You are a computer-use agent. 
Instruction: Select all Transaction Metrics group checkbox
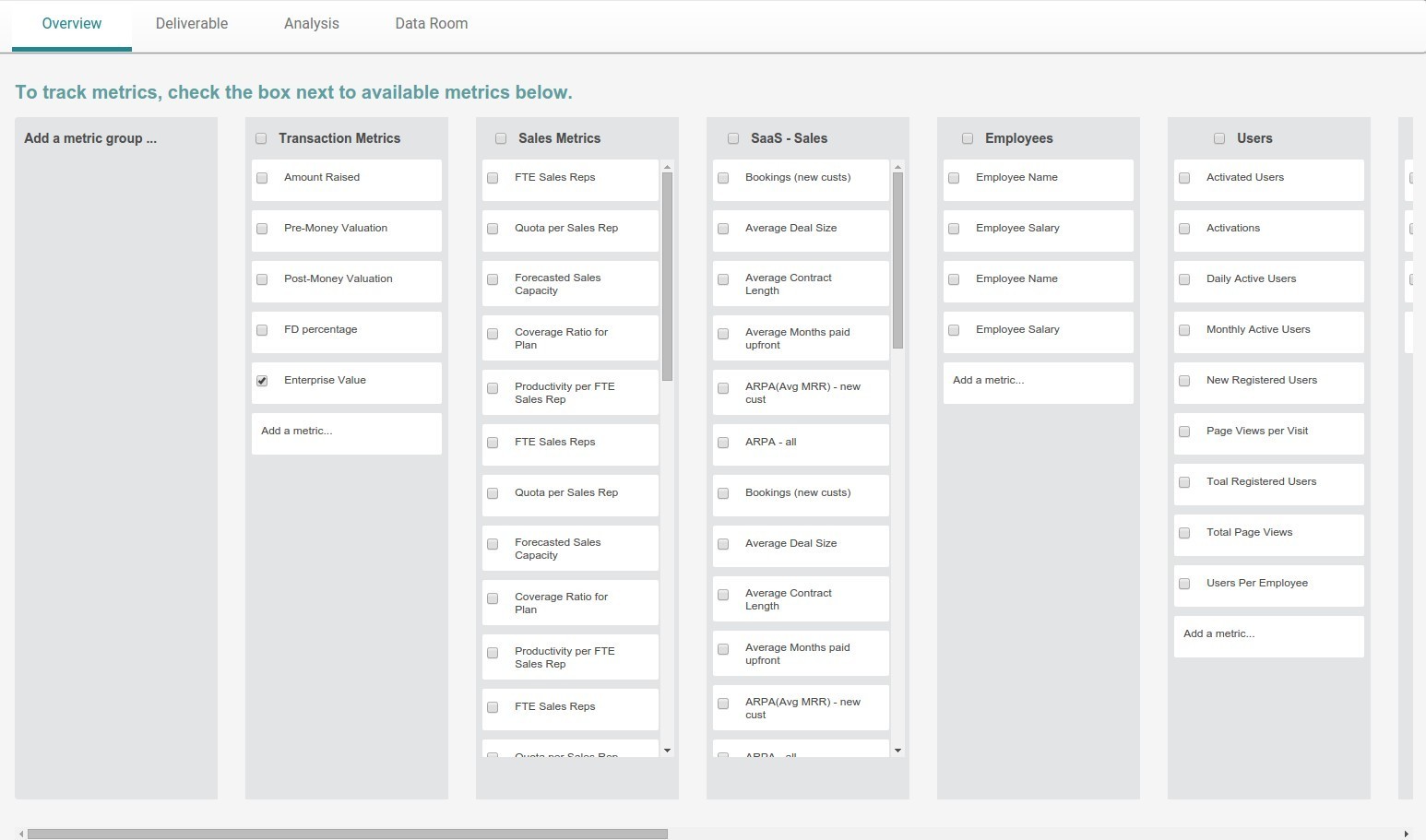point(261,138)
